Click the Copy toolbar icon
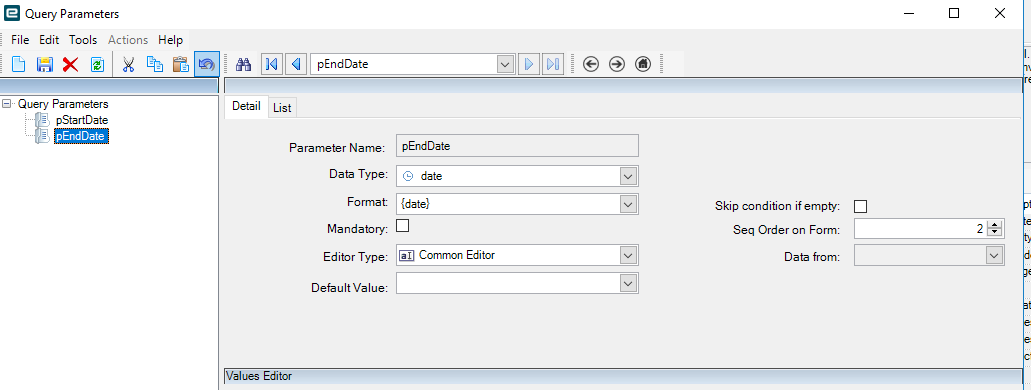 pos(155,64)
